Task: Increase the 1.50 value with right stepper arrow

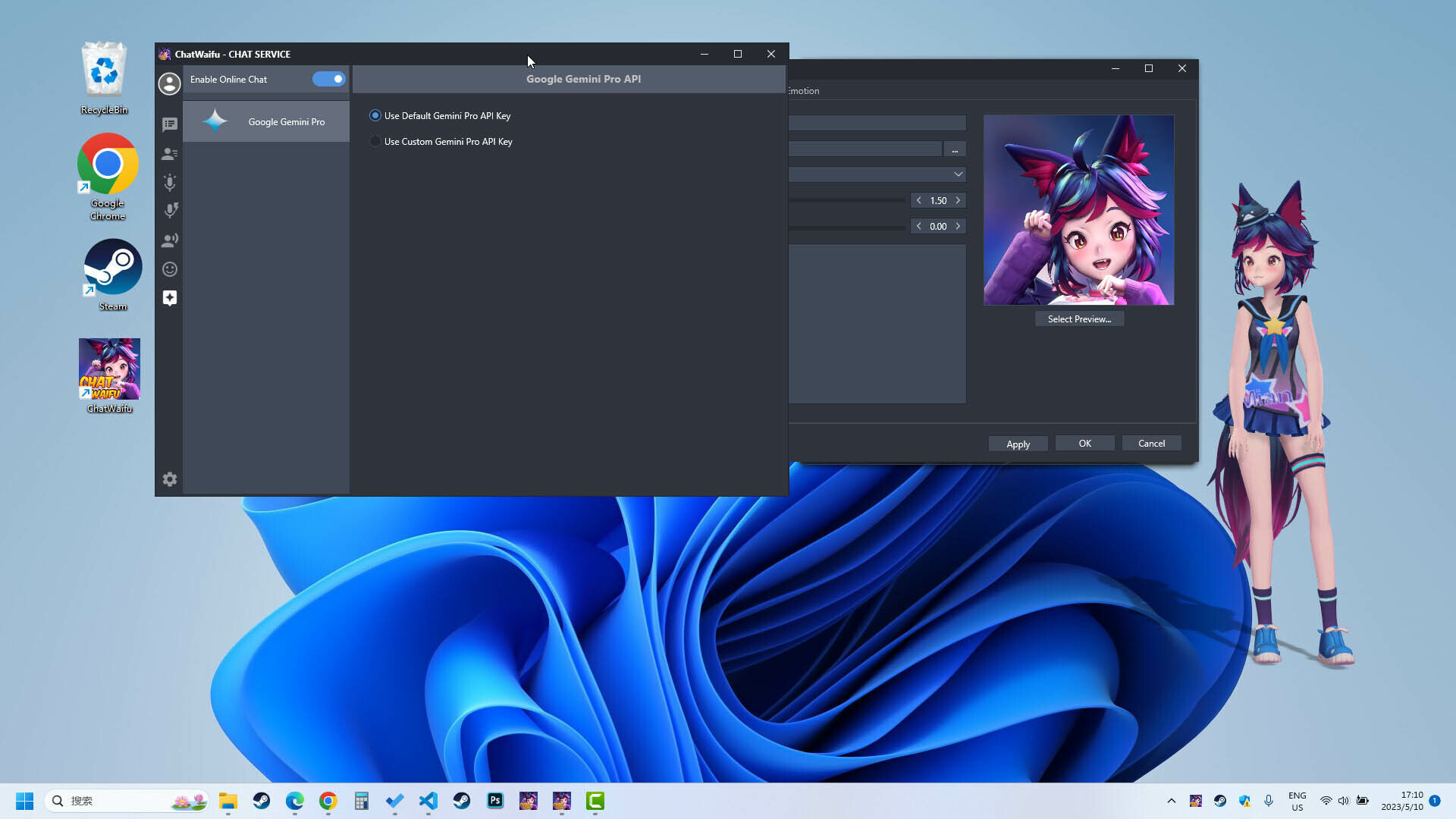Action: 959,200
